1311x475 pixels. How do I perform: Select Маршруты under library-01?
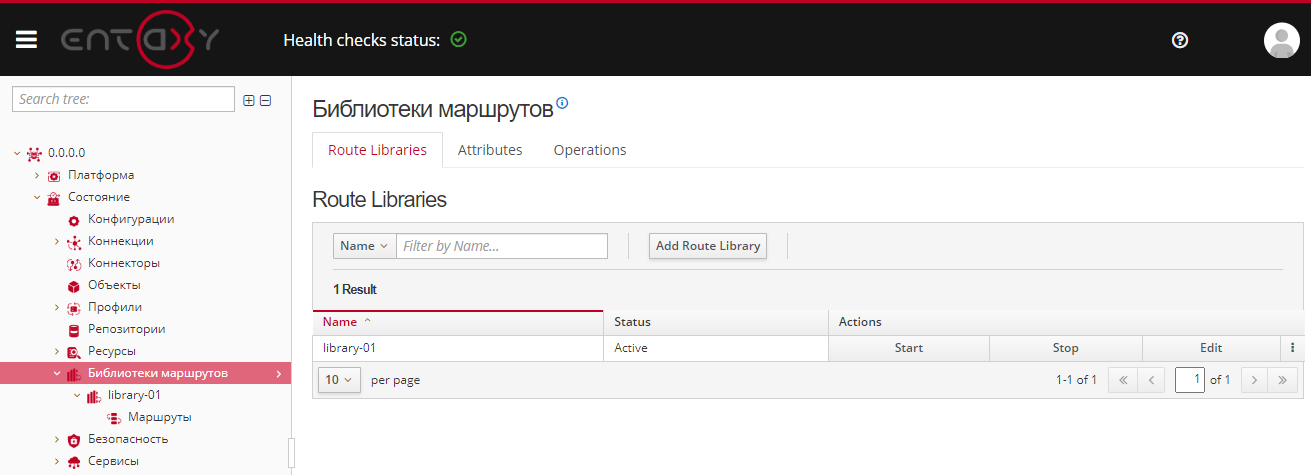click(160, 417)
